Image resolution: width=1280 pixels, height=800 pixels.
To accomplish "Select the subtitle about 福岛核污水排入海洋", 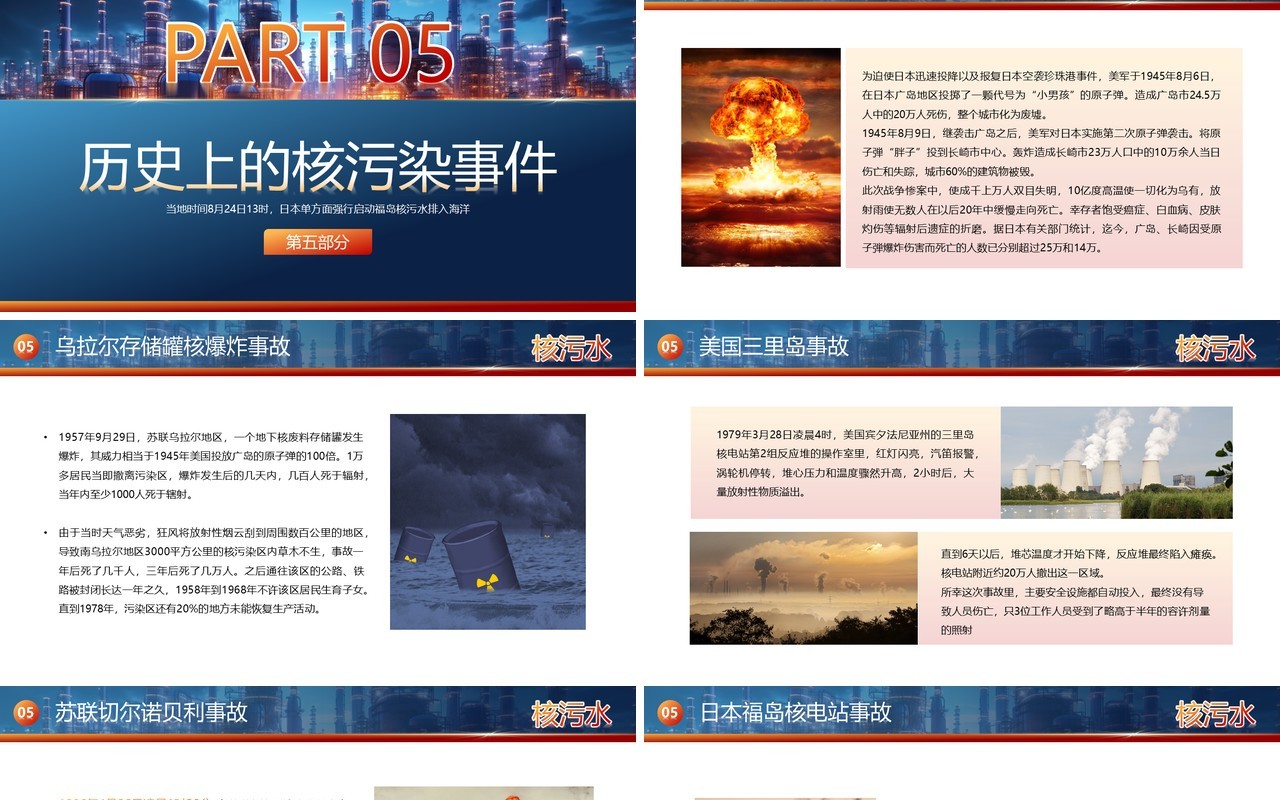I will point(318,209).
